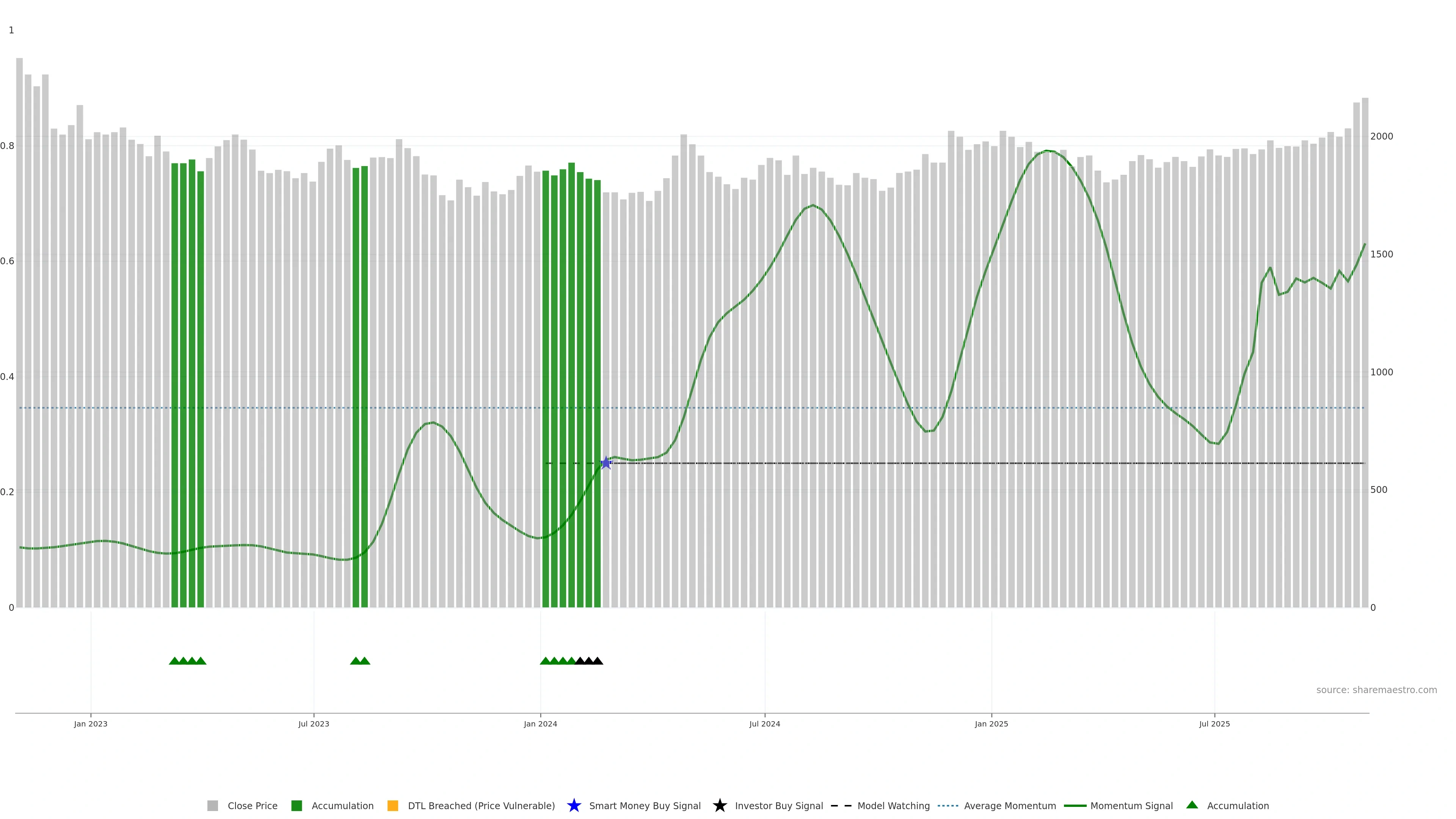Screen dimensions: 1456x819
Task: Click the green Accumulation triangle legend icon
Action: pos(1192,805)
